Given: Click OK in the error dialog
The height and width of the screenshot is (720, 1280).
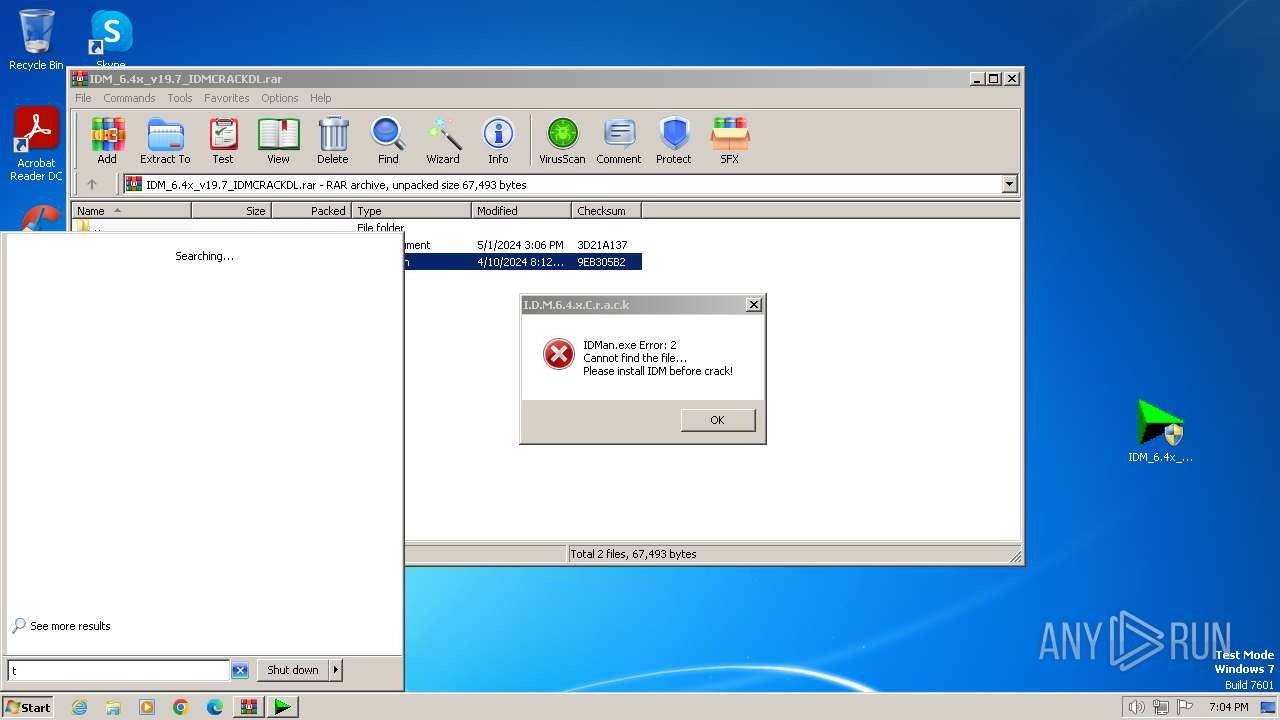Looking at the screenshot, I should coord(717,420).
